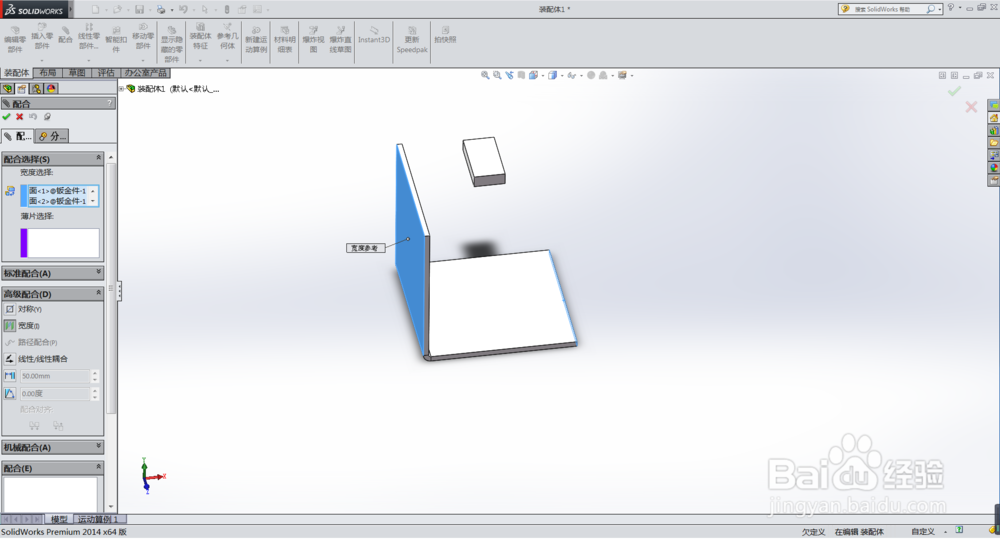
Task: Click the Update Speedpak (更新Speedpak) tool
Action: pos(412,40)
